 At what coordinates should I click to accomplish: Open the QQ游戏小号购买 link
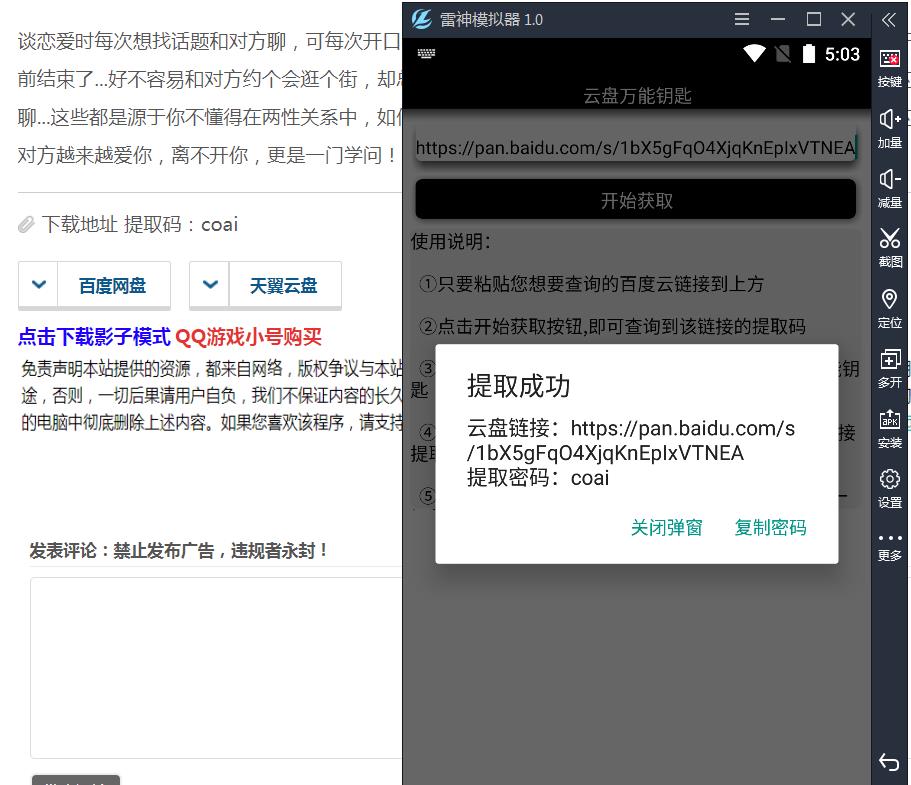[248, 336]
